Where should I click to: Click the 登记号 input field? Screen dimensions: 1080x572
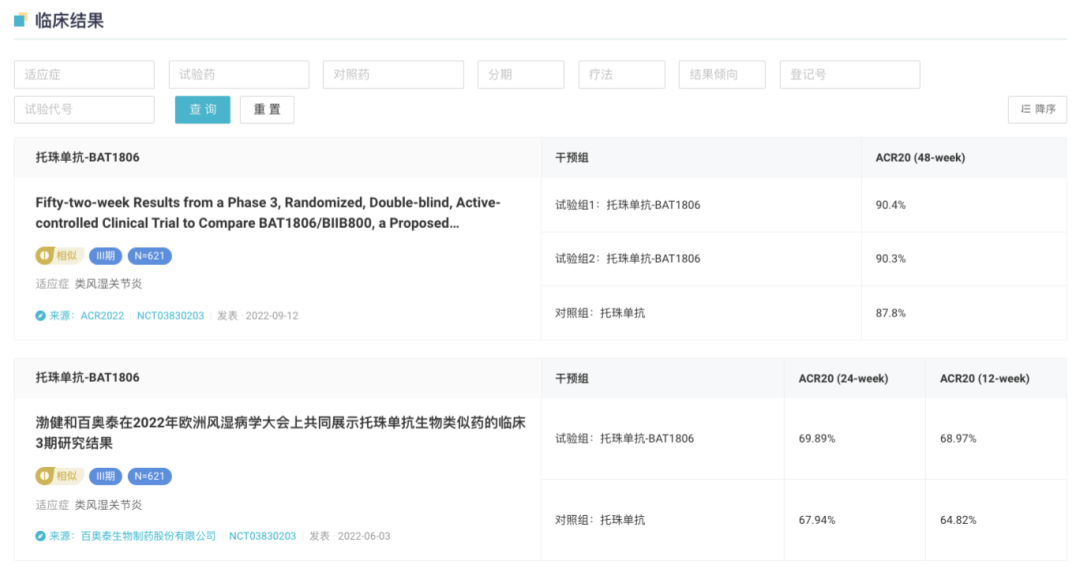point(850,74)
